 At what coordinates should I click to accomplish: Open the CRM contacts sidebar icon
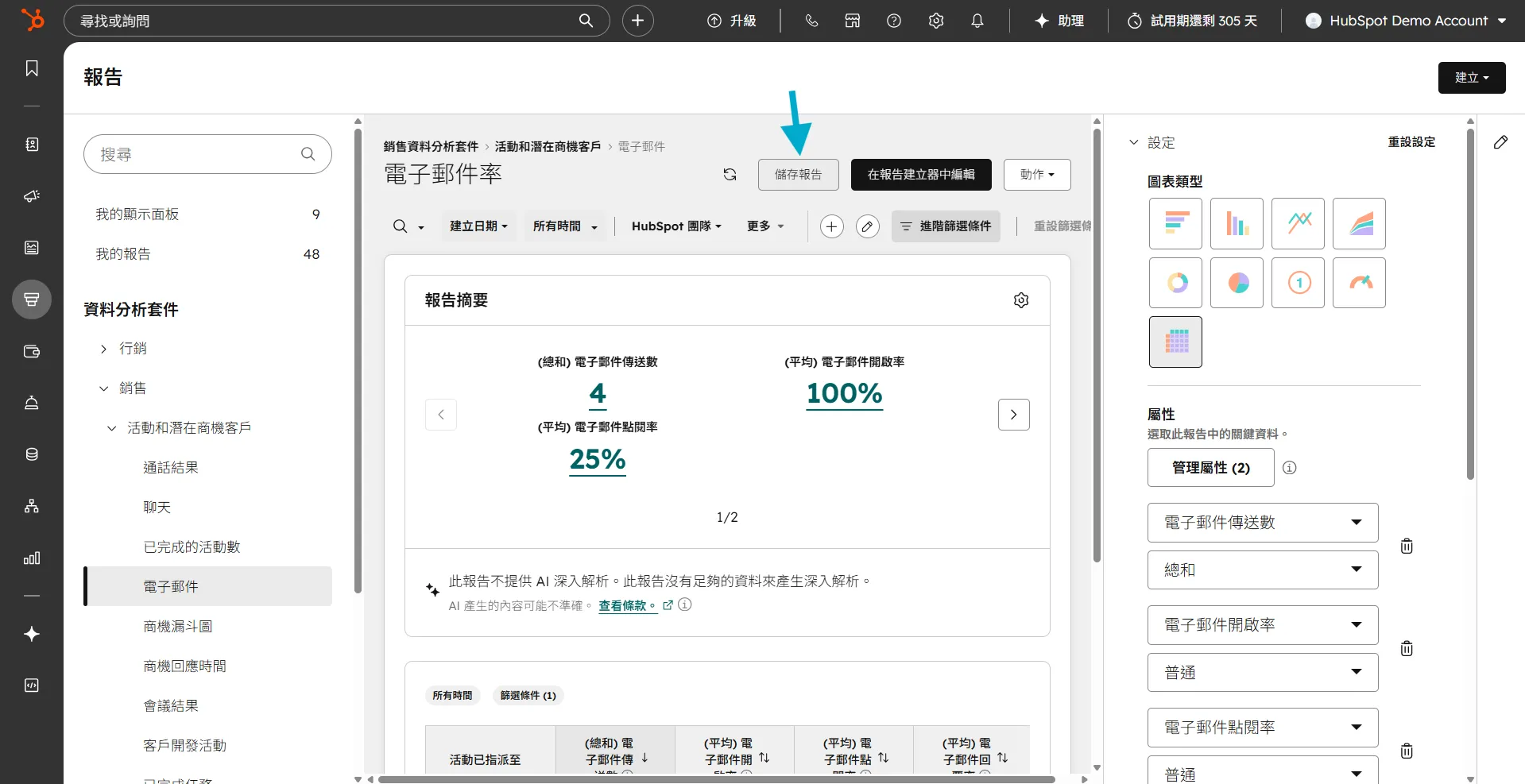pos(32,144)
